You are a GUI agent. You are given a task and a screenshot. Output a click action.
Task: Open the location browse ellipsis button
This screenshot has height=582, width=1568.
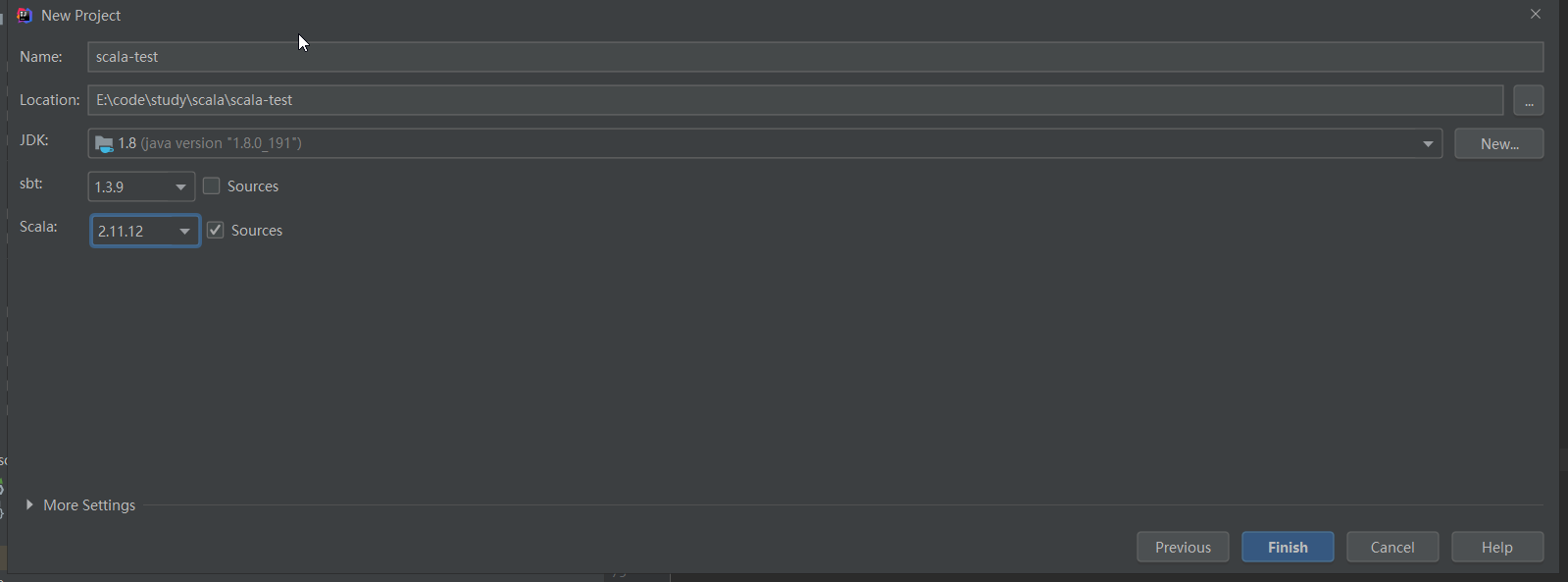pyautogui.click(x=1529, y=100)
